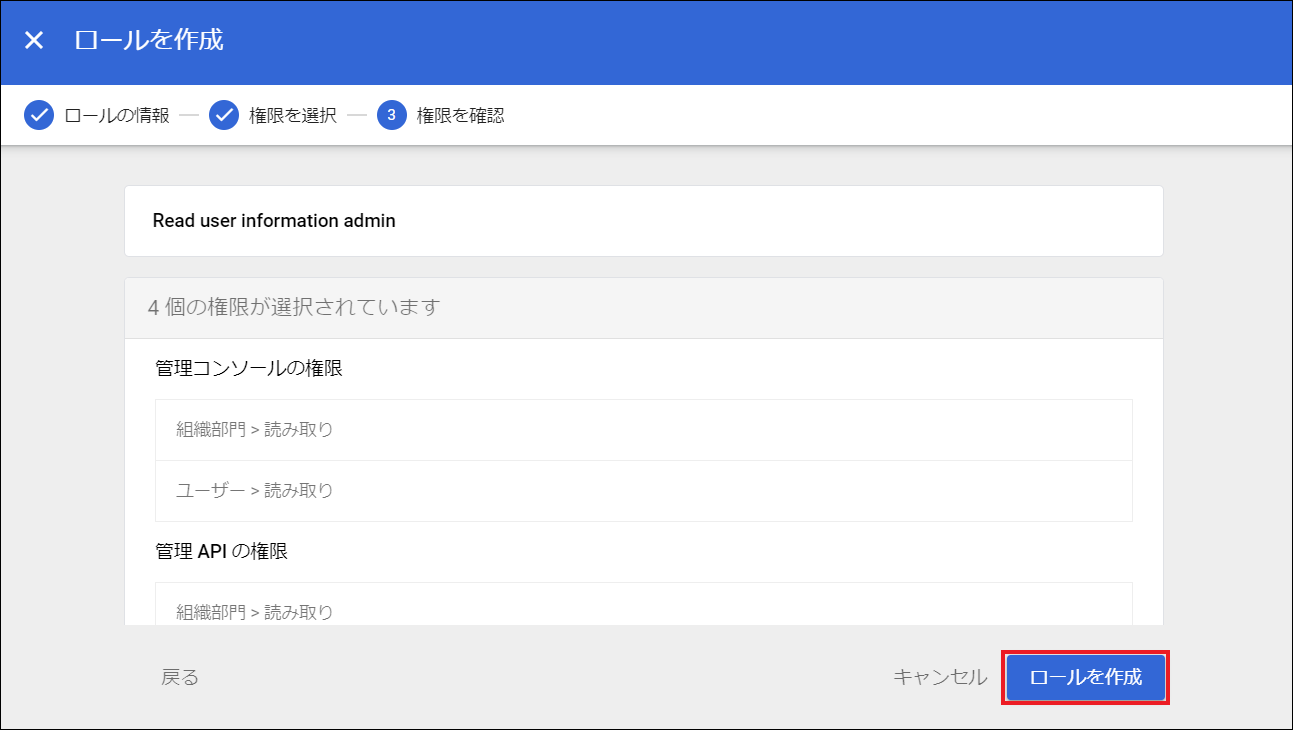
Task: Click the step 3 number circle icon
Action: 391,116
